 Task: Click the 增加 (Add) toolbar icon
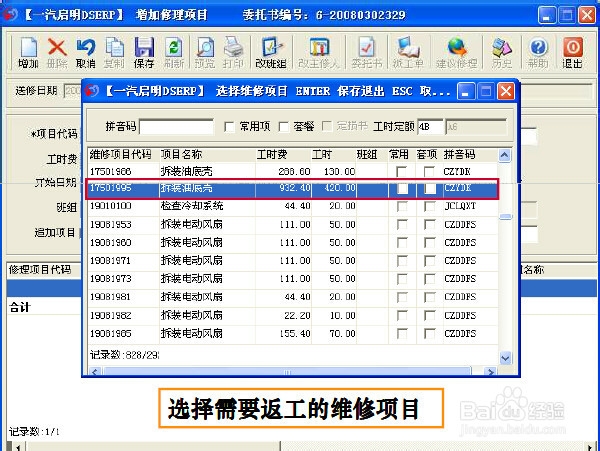coord(28,52)
